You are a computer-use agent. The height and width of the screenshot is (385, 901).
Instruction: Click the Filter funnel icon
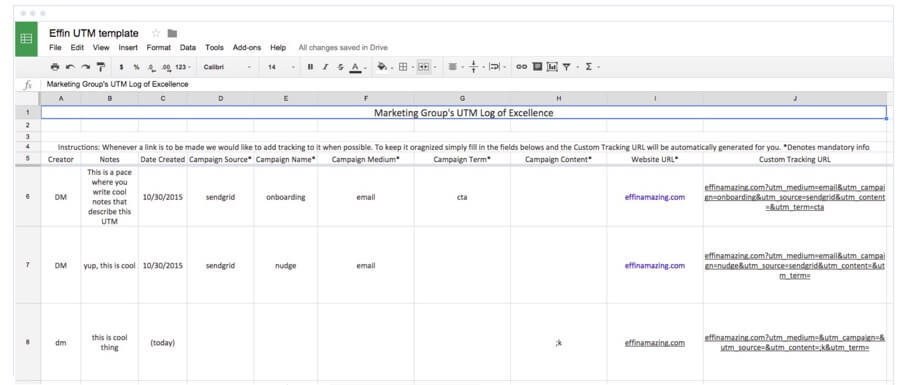coord(568,67)
